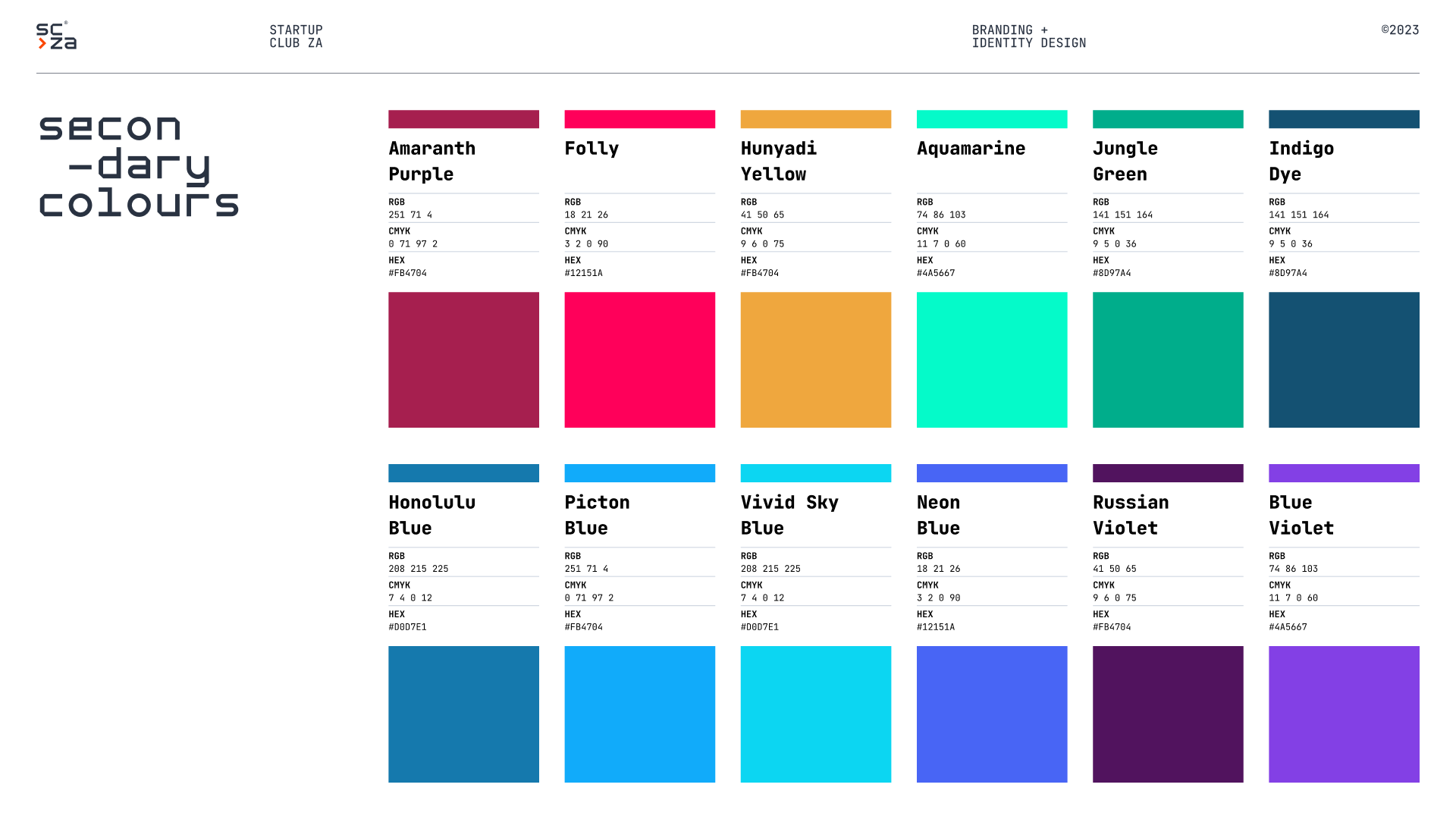This screenshot has height=819, width=1456.
Task: Select the Aquamarine large color square
Action: pyautogui.click(x=991, y=359)
